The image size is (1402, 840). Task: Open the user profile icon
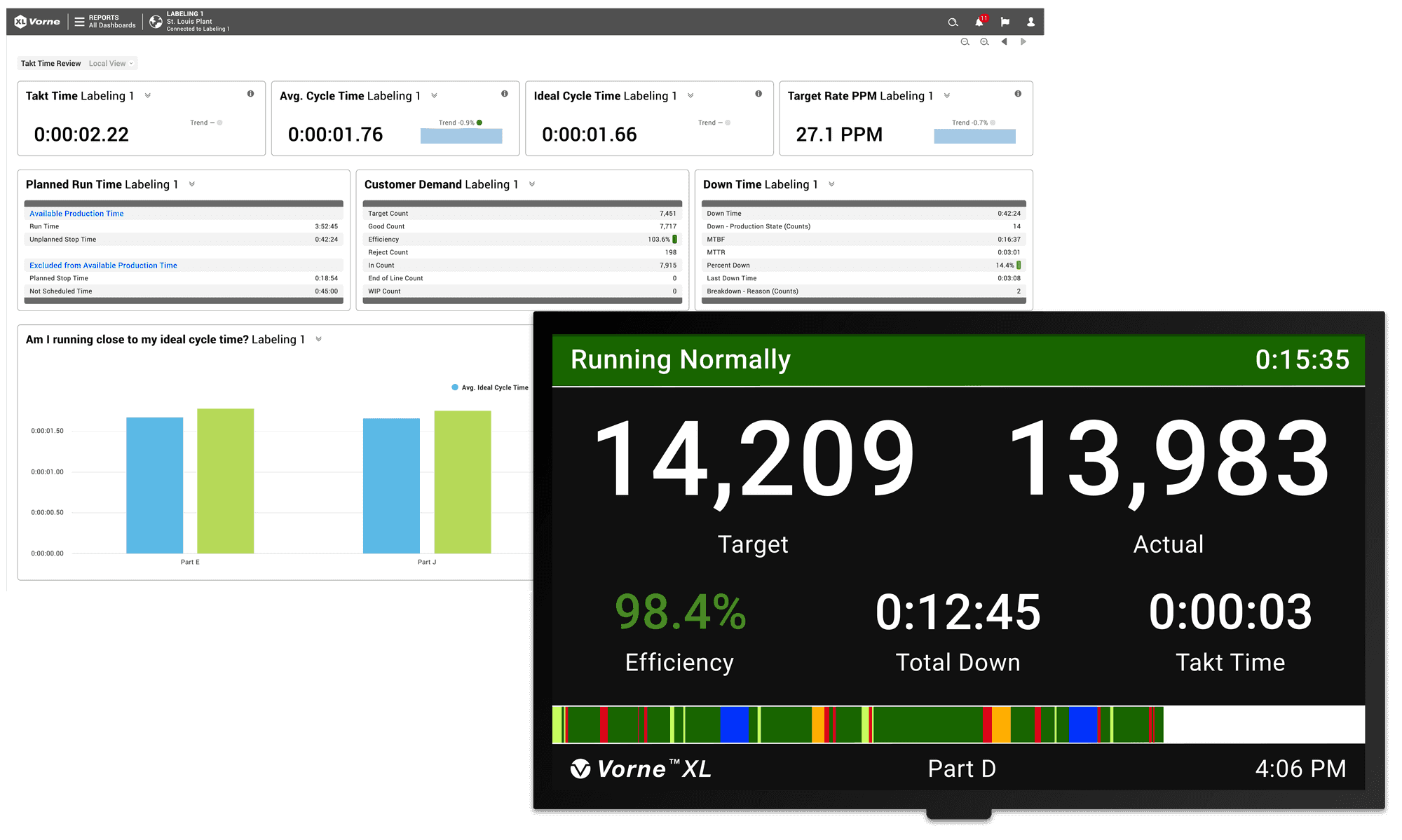[1030, 22]
